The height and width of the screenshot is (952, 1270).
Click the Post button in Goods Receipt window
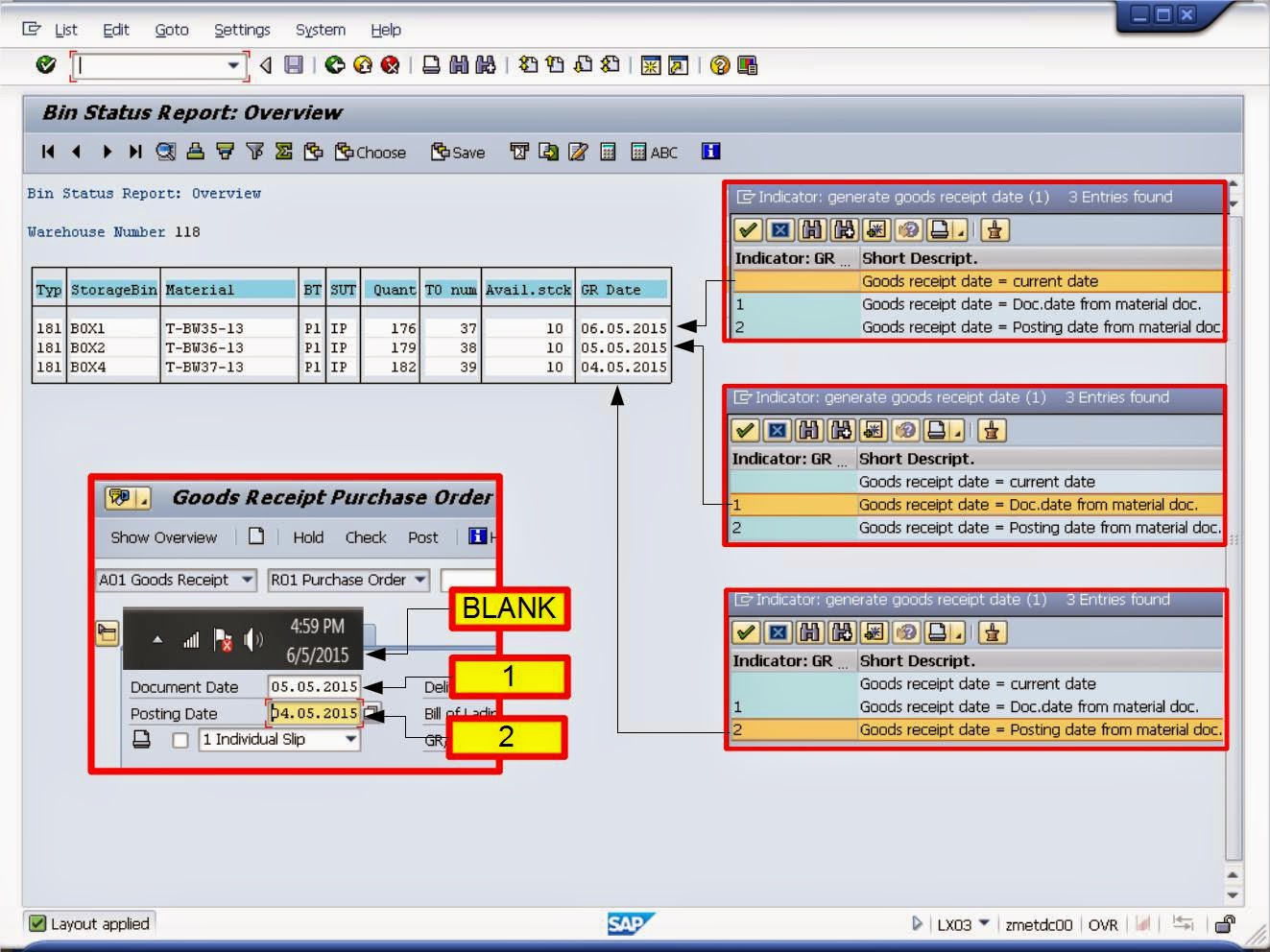pos(422,537)
